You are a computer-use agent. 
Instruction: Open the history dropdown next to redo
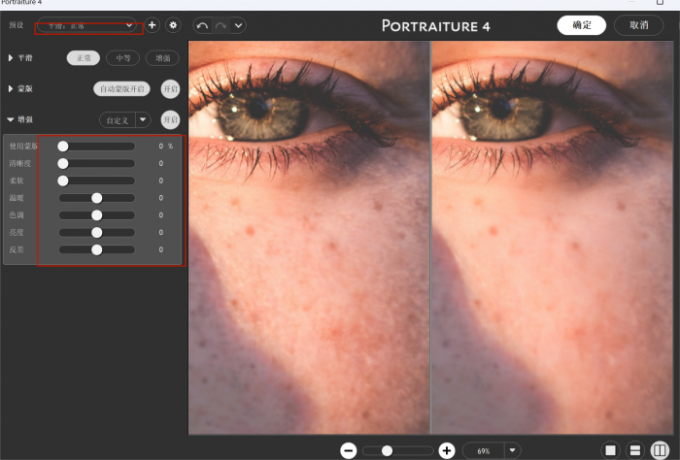pos(239,26)
